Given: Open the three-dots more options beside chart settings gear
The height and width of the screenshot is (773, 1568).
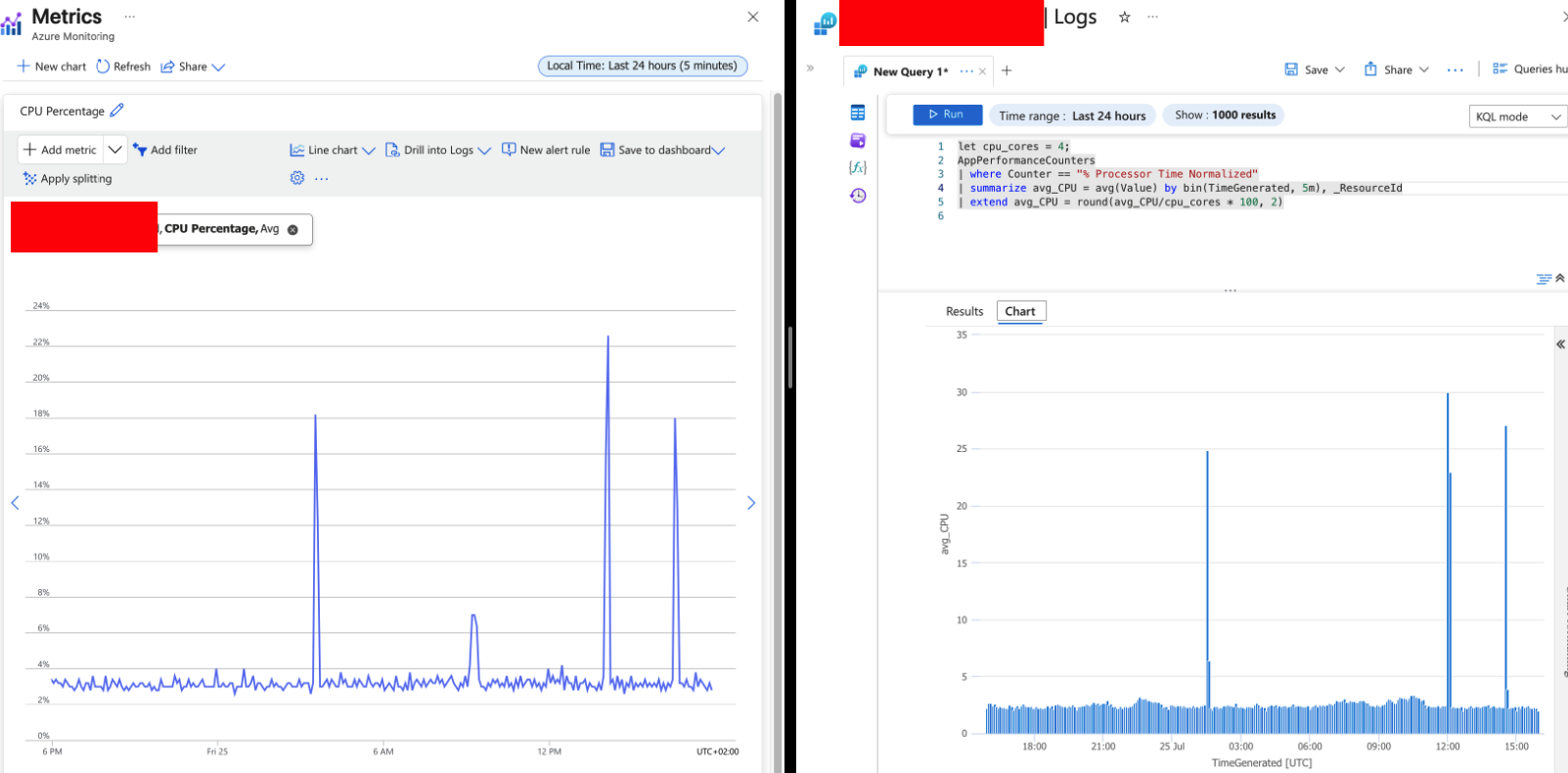Looking at the screenshot, I should click(322, 178).
